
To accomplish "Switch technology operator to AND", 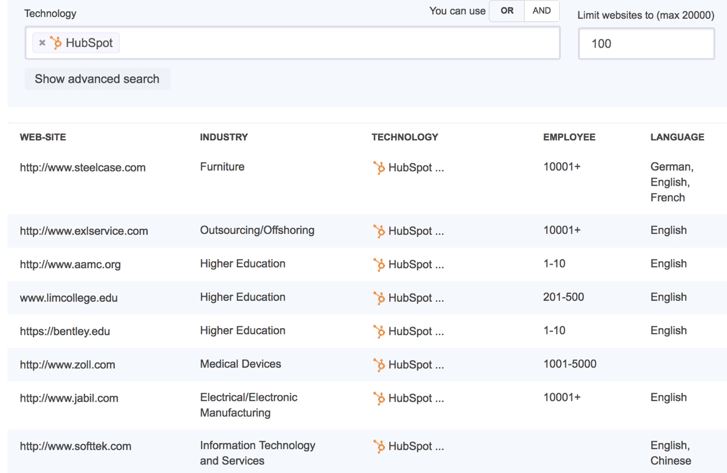I will [x=542, y=11].
